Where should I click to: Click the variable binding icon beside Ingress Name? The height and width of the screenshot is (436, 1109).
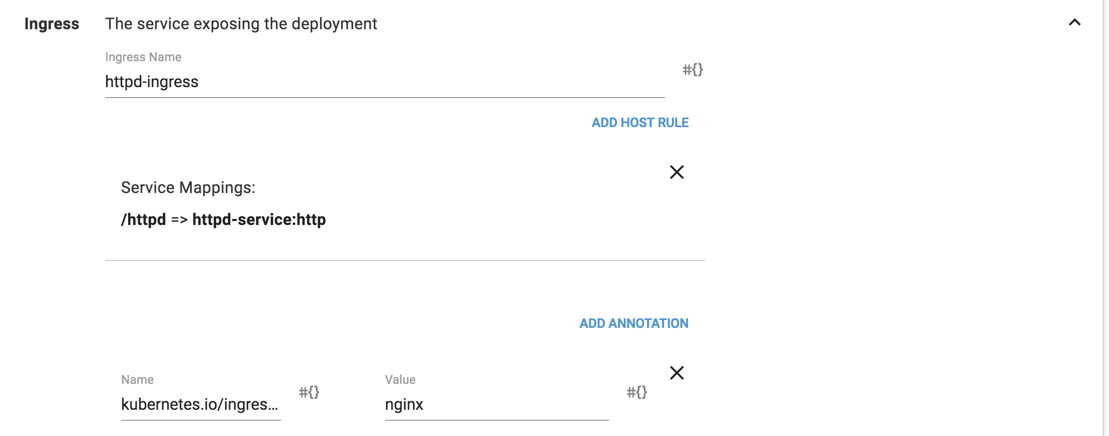(692, 70)
